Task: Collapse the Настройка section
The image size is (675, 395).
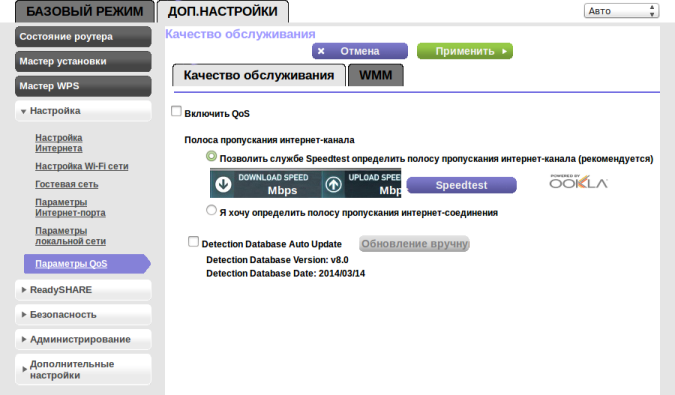Action: (x=83, y=111)
